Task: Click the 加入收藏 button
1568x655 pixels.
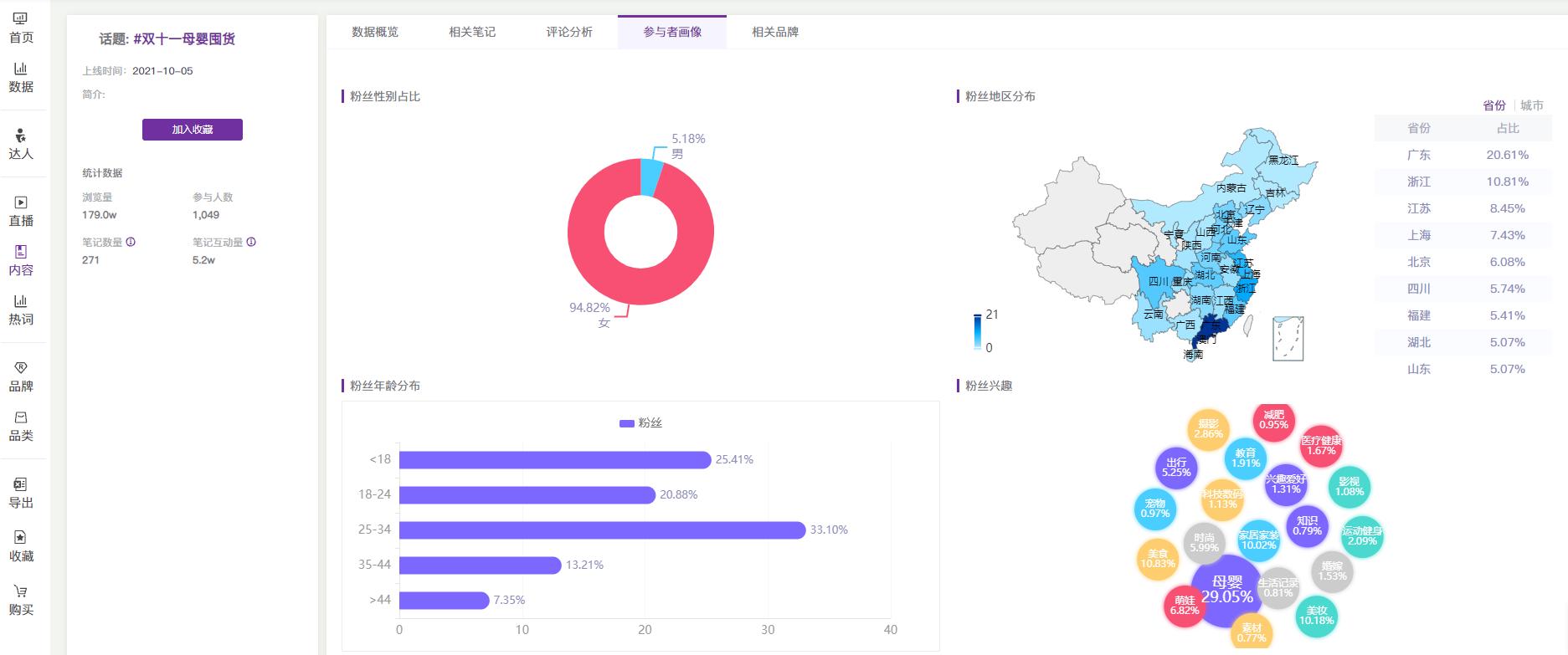Action: pyautogui.click(x=193, y=130)
